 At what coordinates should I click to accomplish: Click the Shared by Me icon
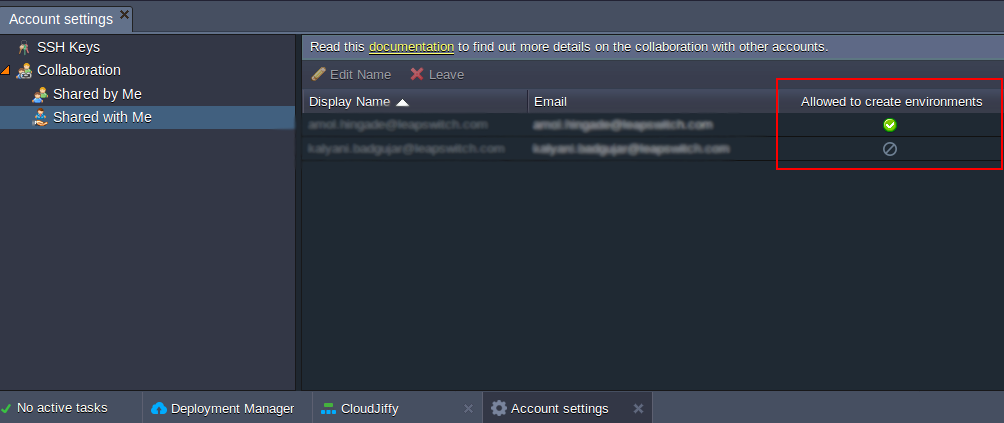40,94
